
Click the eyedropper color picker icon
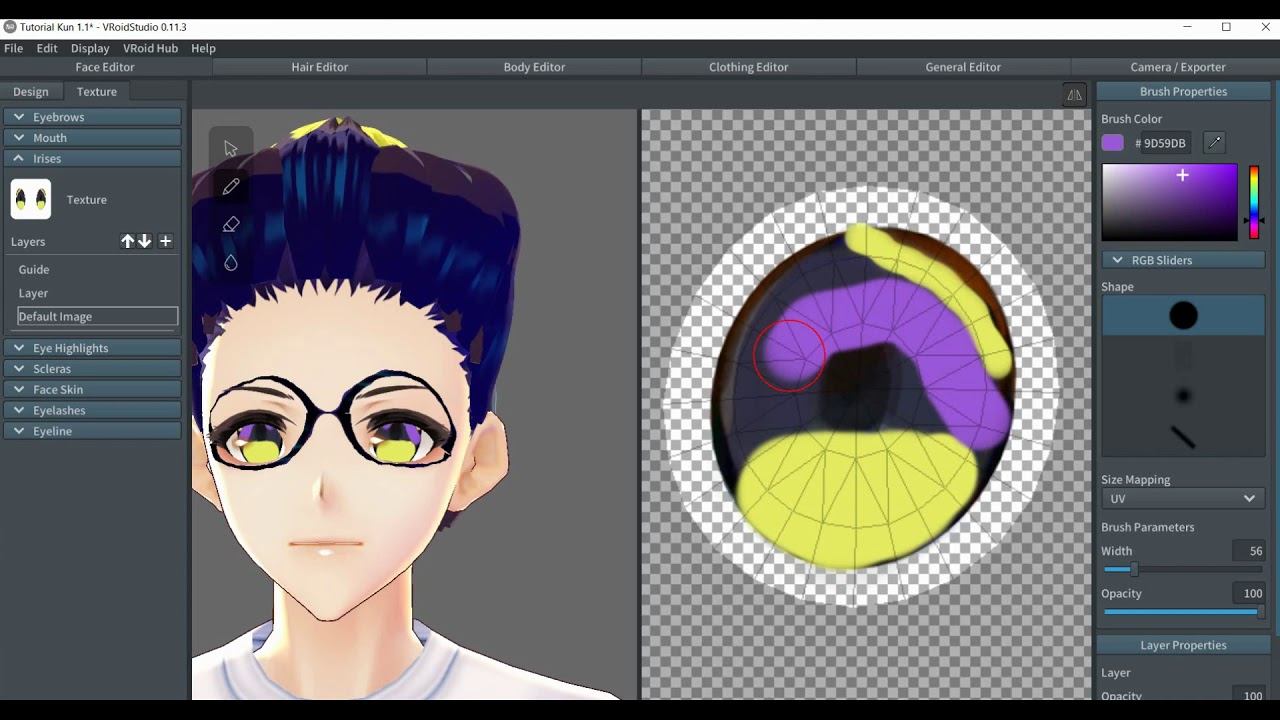coord(1214,143)
